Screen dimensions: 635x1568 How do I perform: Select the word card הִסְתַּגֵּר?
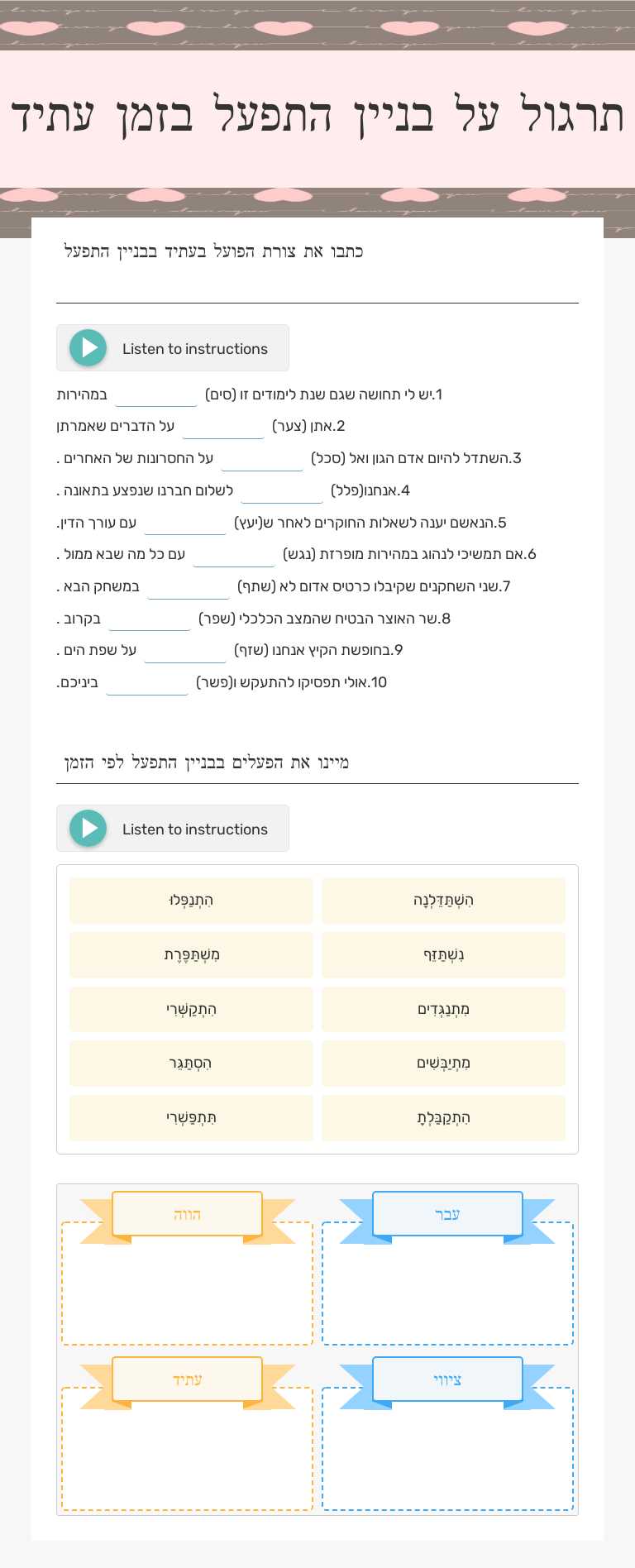coord(191,1064)
